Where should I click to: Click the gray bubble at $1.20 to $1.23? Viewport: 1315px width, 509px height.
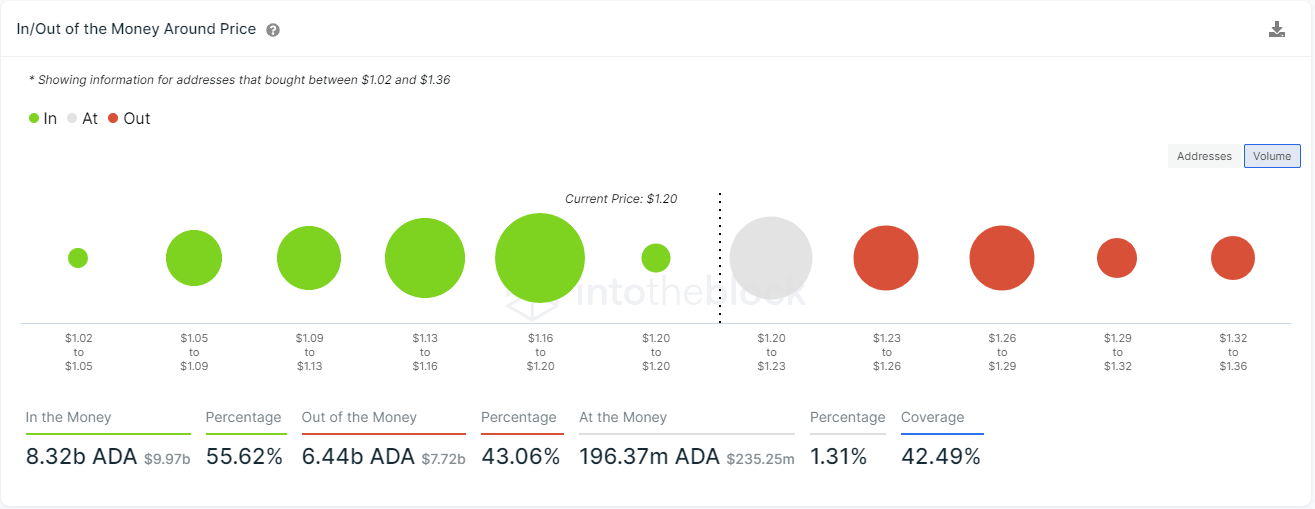pos(771,258)
